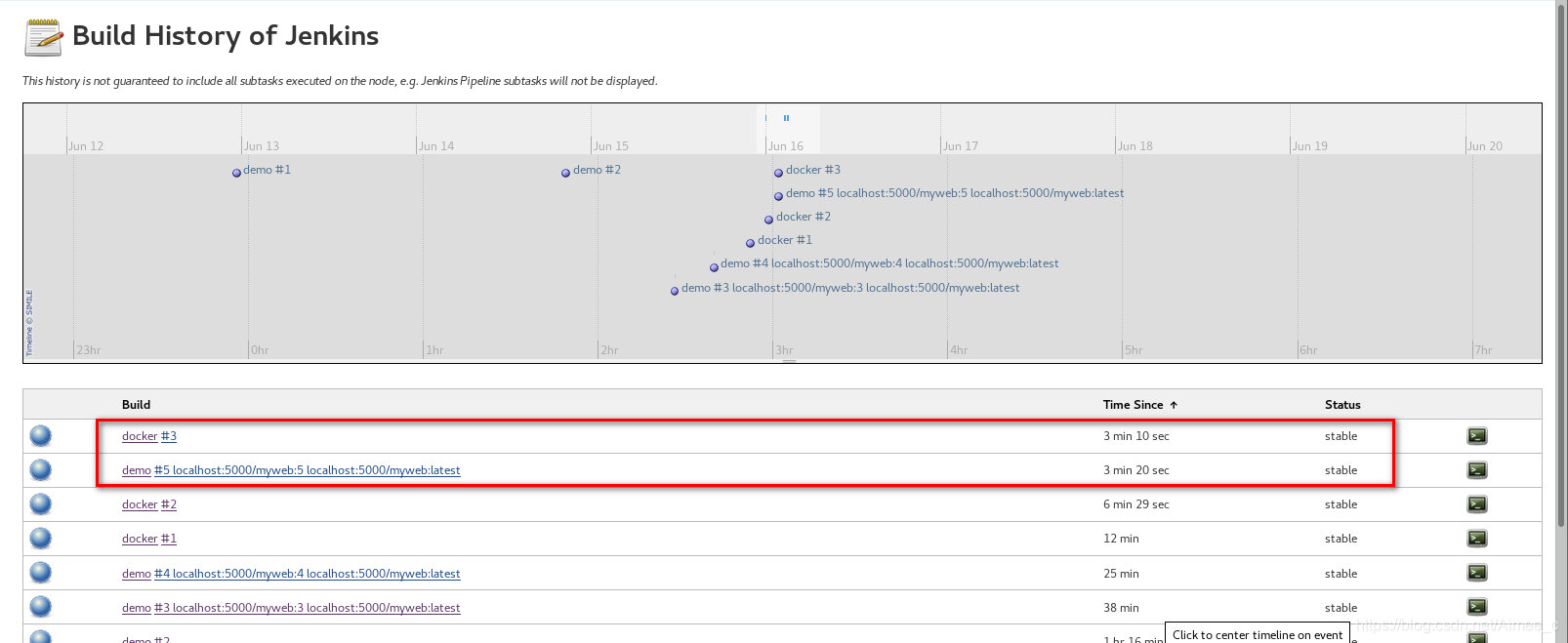
Task: Click Jun 16 label on timeline date band
Action: click(x=786, y=146)
